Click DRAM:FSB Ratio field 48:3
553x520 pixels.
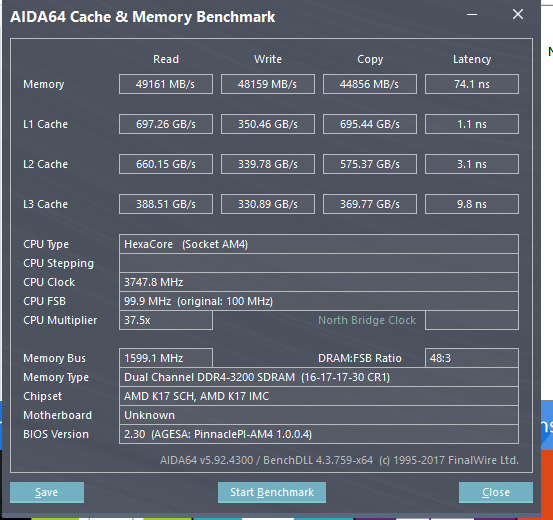[x=472, y=358]
